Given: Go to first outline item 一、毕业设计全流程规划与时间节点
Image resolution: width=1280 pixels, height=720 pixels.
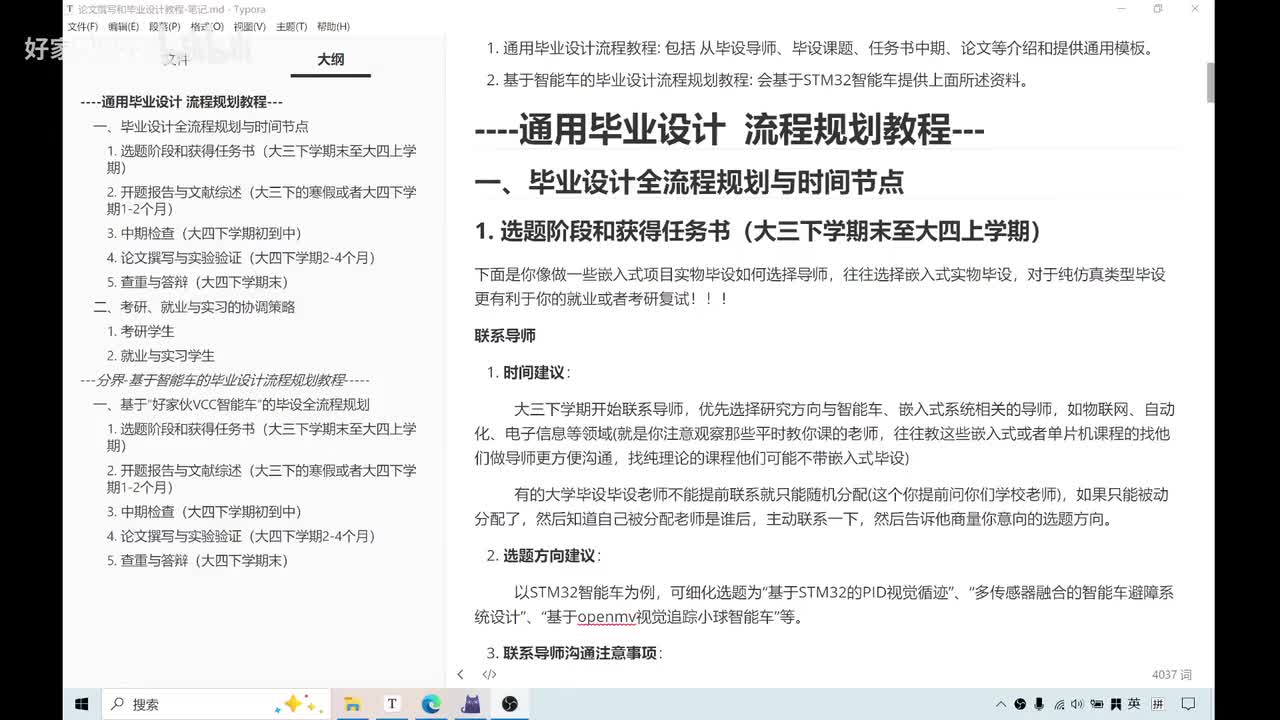Looking at the screenshot, I should click(x=201, y=127).
